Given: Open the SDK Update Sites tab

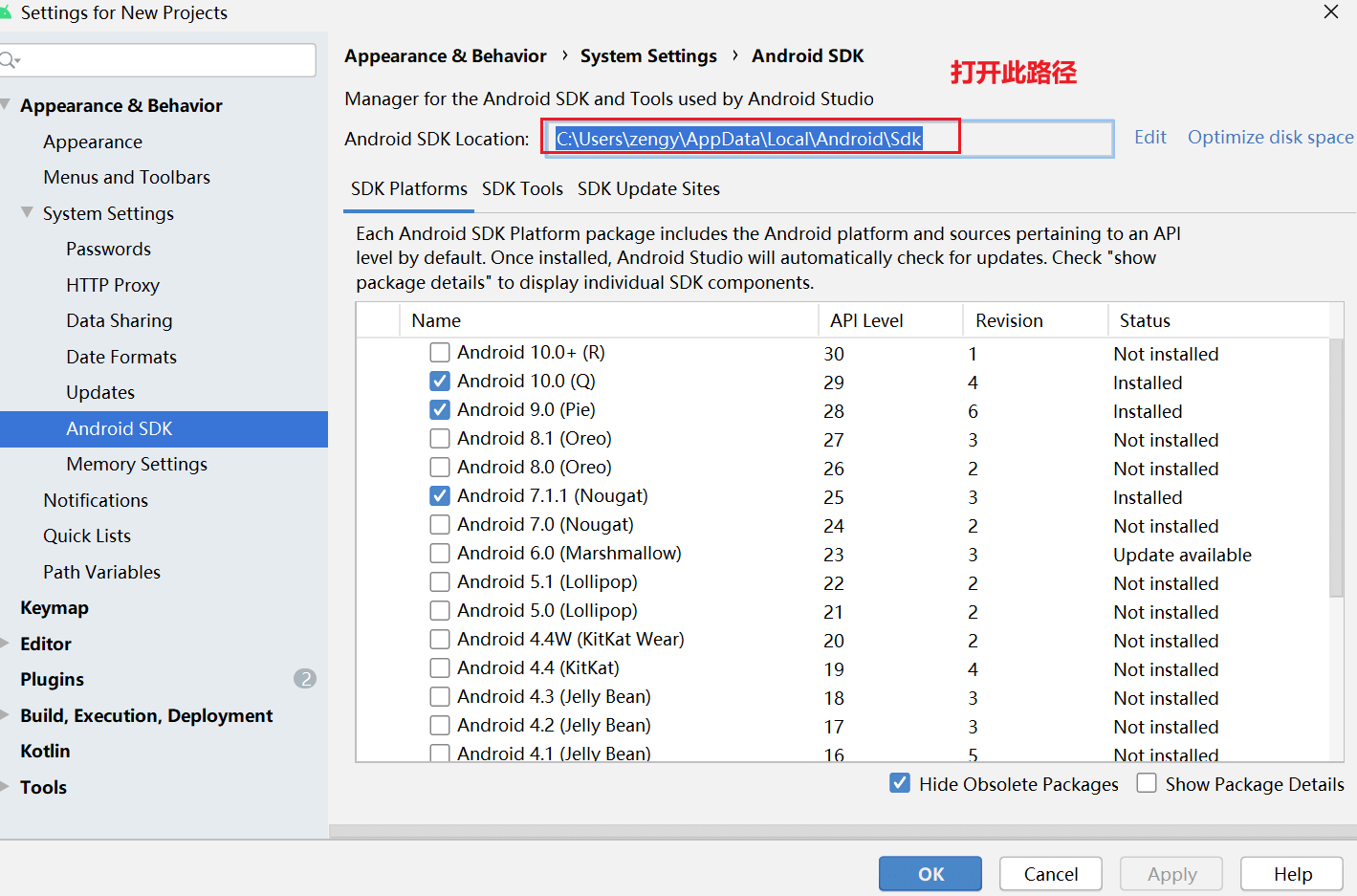Looking at the screenshot, I should pyautogui.click(x=648, y=189).
